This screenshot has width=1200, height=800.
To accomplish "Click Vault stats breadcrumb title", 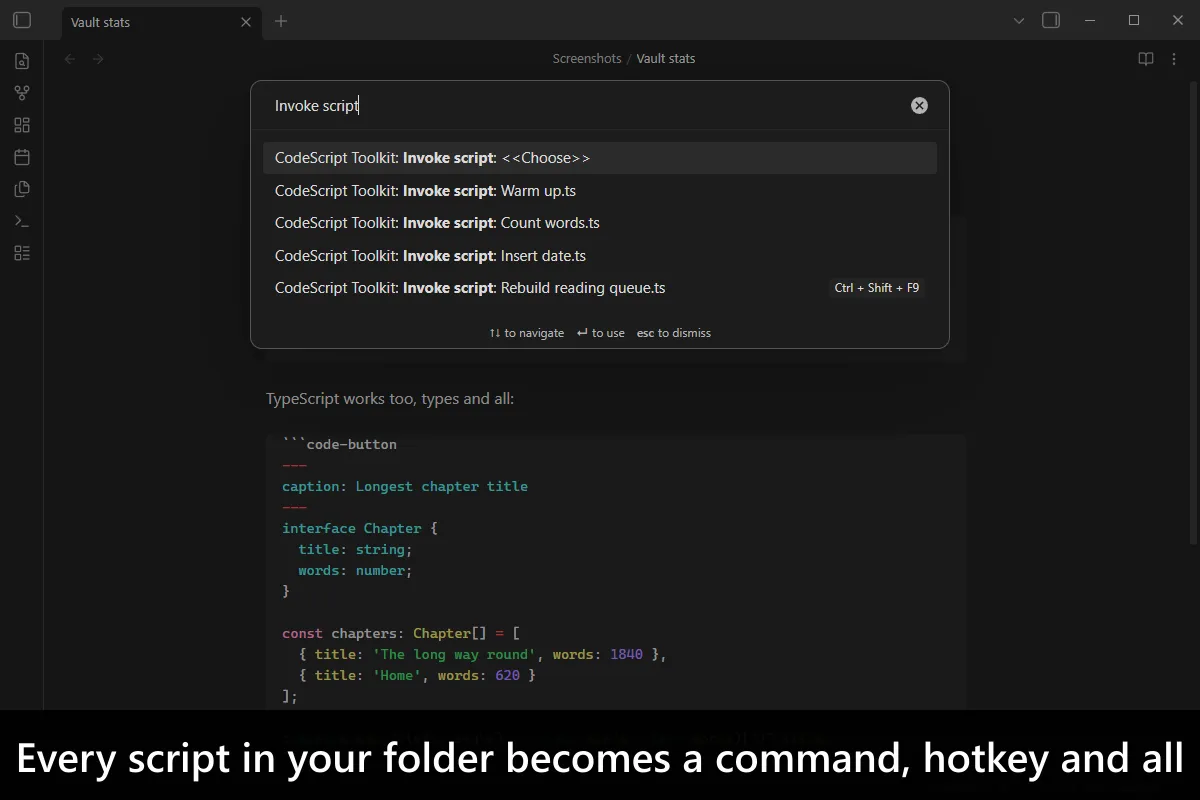I will (666, 59).
